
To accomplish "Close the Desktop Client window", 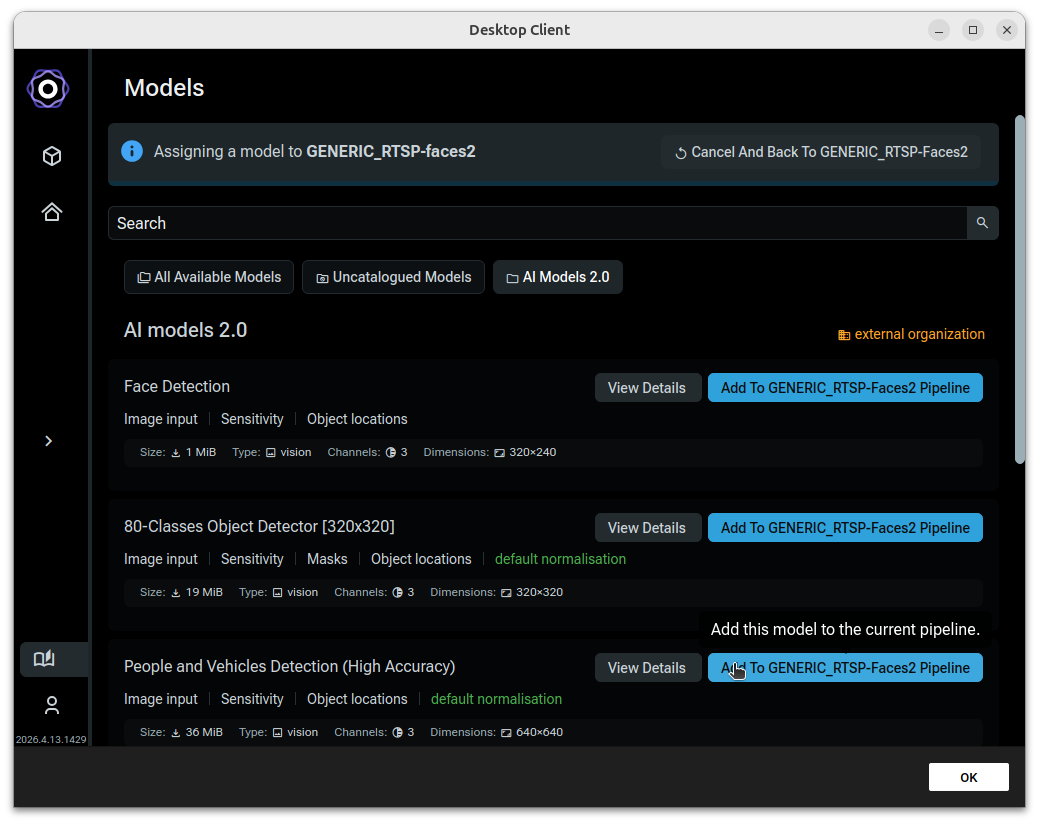I will 1007,30.
